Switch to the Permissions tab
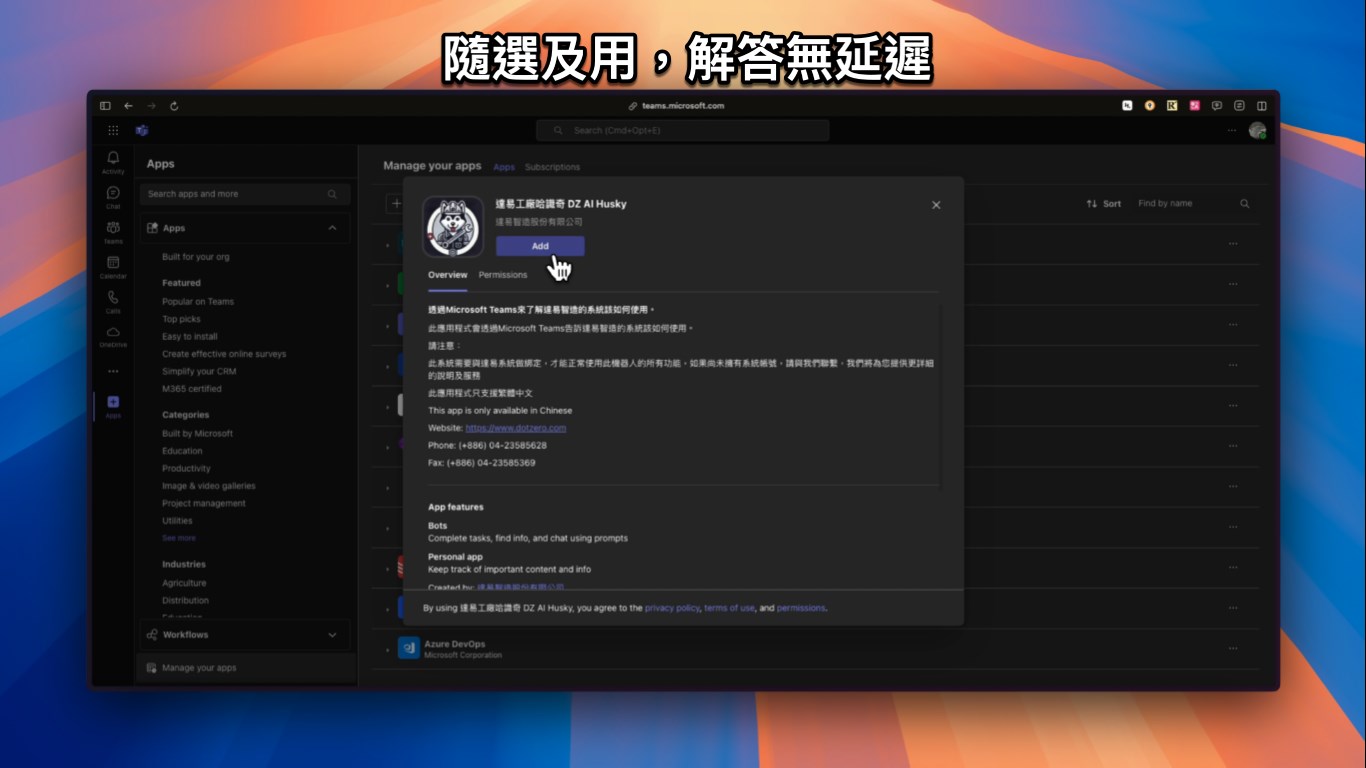The image size is (1366, 768). (503, 275)
